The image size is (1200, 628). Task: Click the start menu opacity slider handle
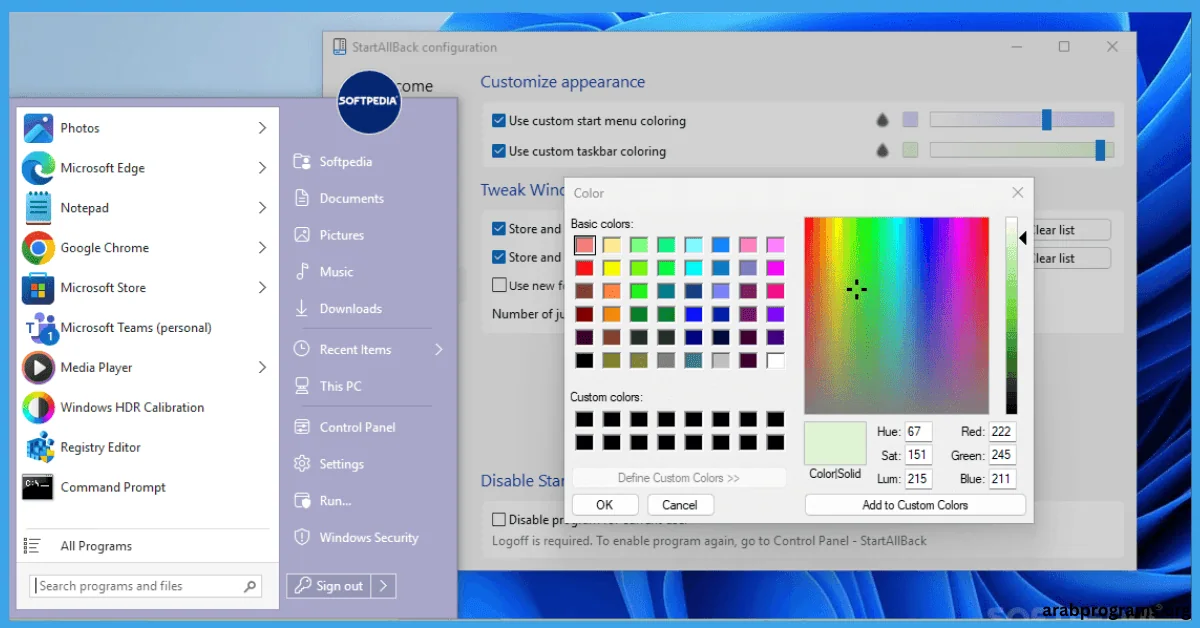pyautogui.click(x=1047, y=120)
